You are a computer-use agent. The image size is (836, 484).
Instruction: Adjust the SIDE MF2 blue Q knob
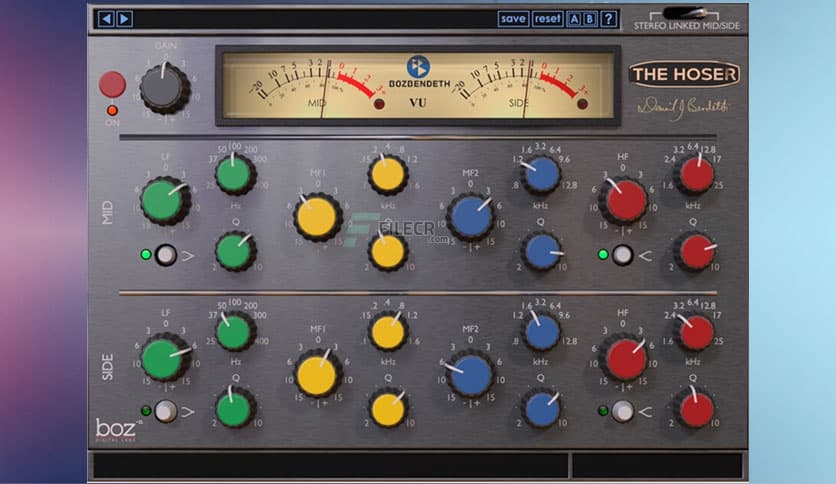coord(541,408)
